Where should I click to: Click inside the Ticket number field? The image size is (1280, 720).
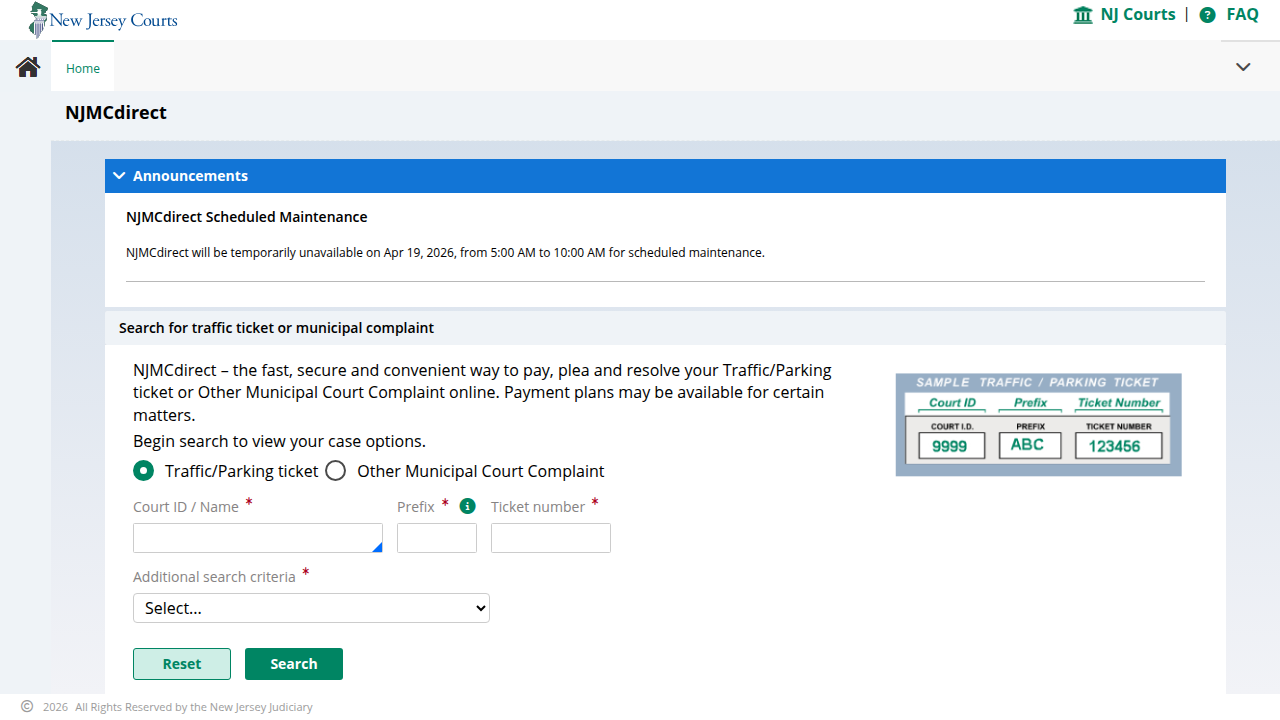tap(550, 537)
